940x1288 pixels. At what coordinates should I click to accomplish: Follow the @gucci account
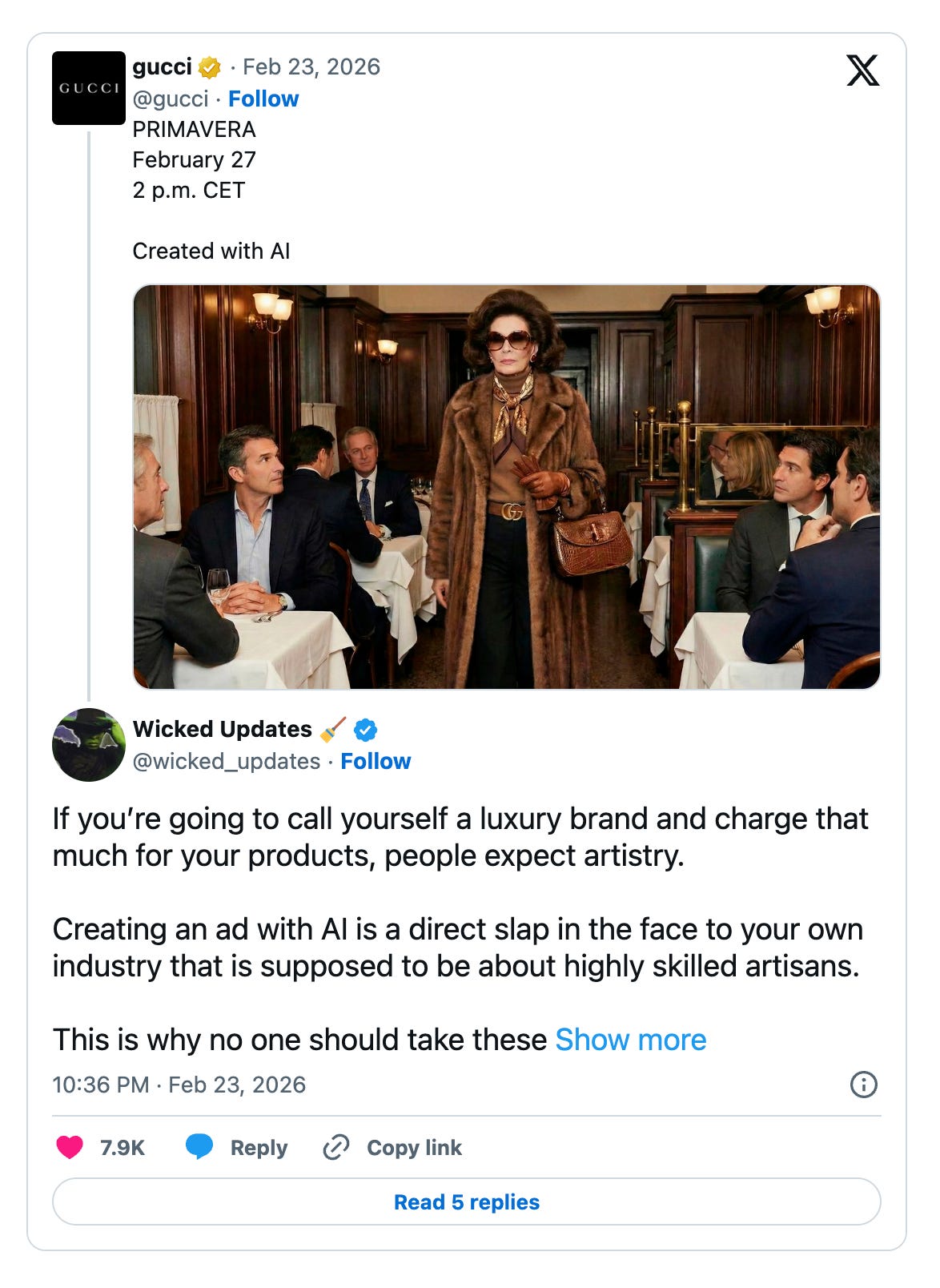tap(263, 99)
